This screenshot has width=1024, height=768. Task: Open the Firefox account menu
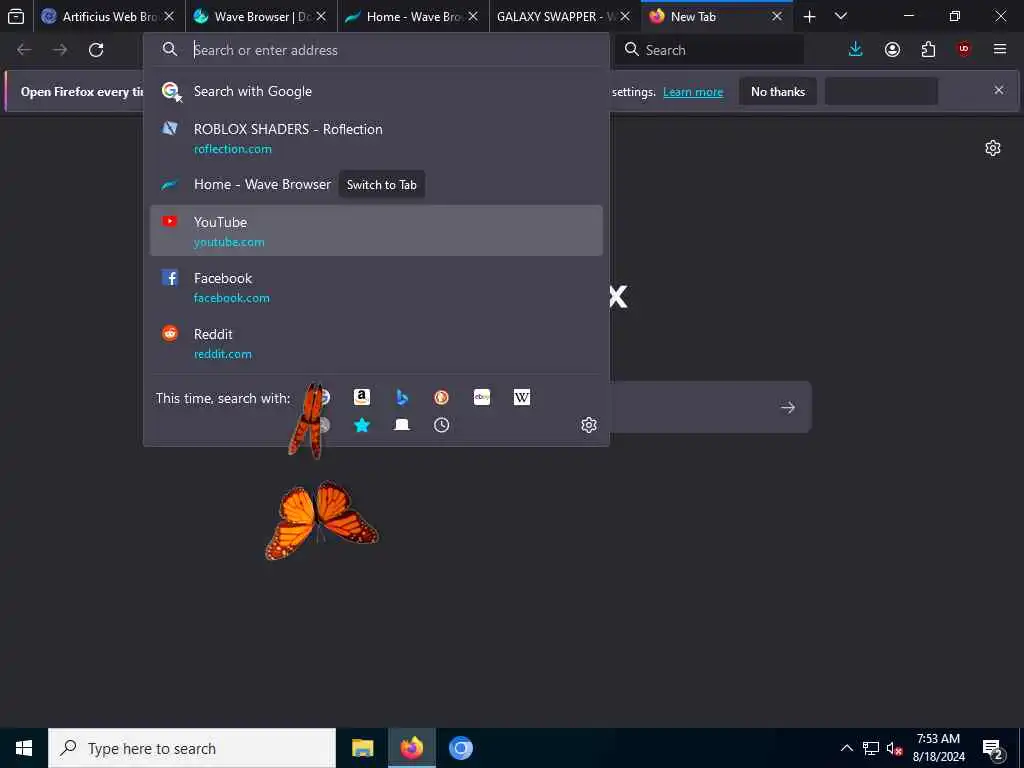point(892,50)
